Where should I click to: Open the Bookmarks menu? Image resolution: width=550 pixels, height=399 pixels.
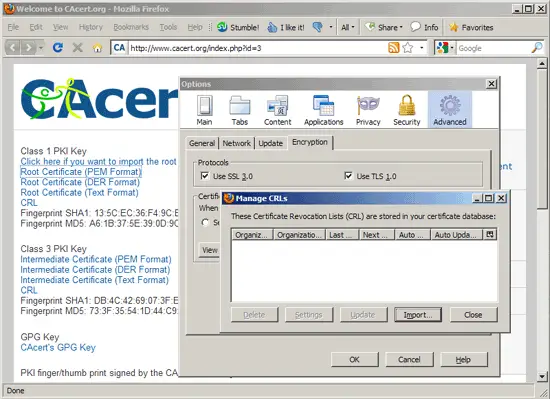point(131,27)
